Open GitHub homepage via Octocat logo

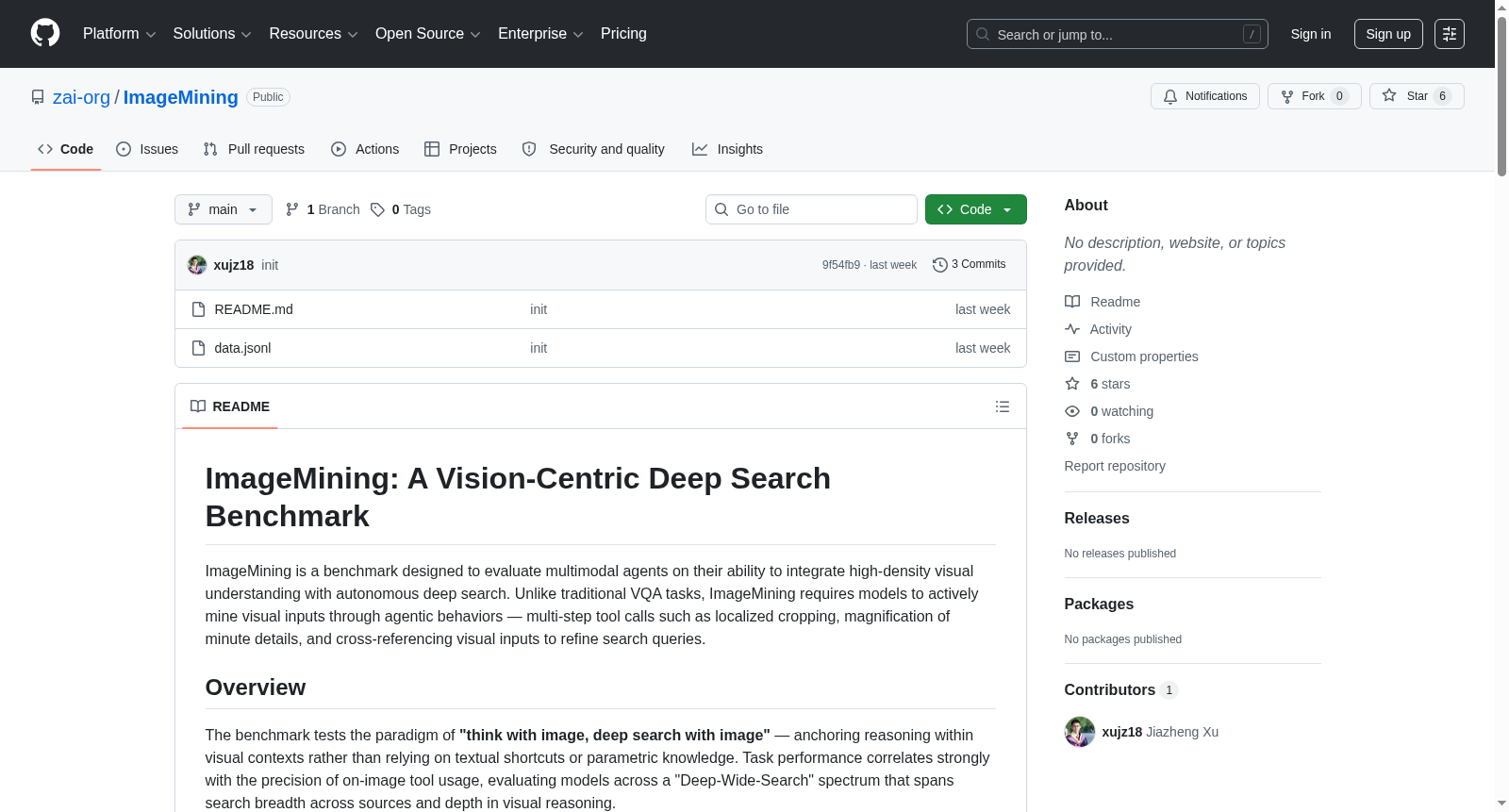point(45,33)
